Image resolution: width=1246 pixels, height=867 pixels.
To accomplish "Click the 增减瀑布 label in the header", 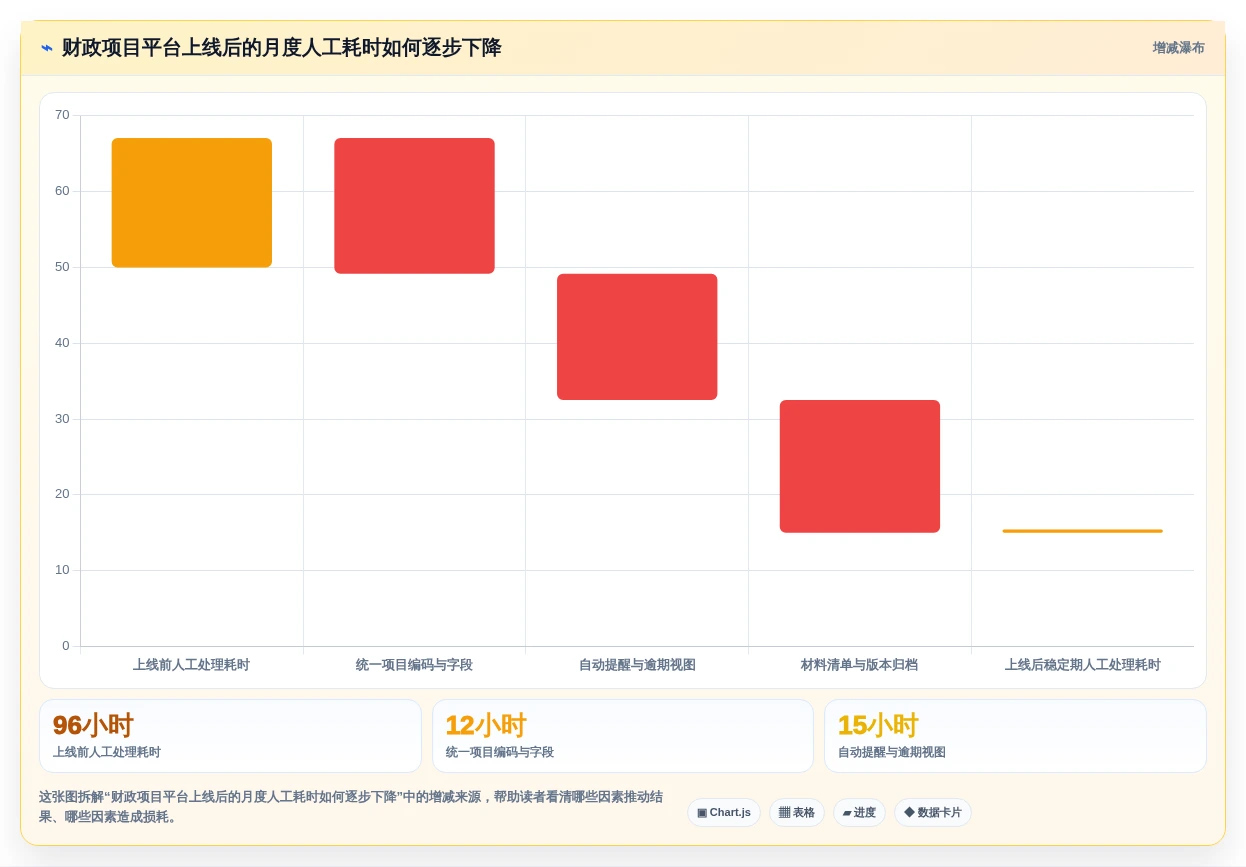I will (1178, 48).
